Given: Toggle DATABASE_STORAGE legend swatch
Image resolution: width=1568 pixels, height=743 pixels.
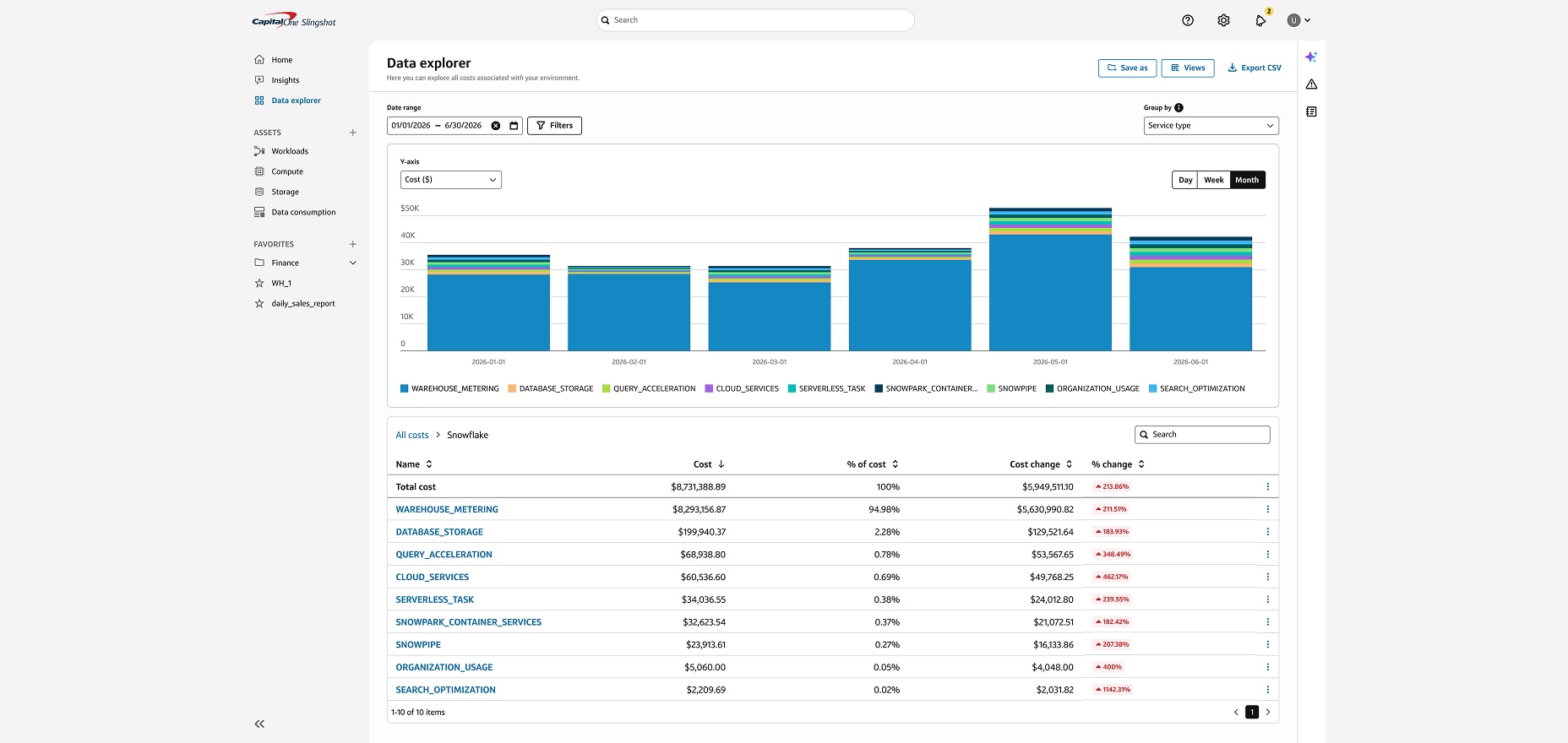Looking at the screenshot, I should (x=512, y=388).
